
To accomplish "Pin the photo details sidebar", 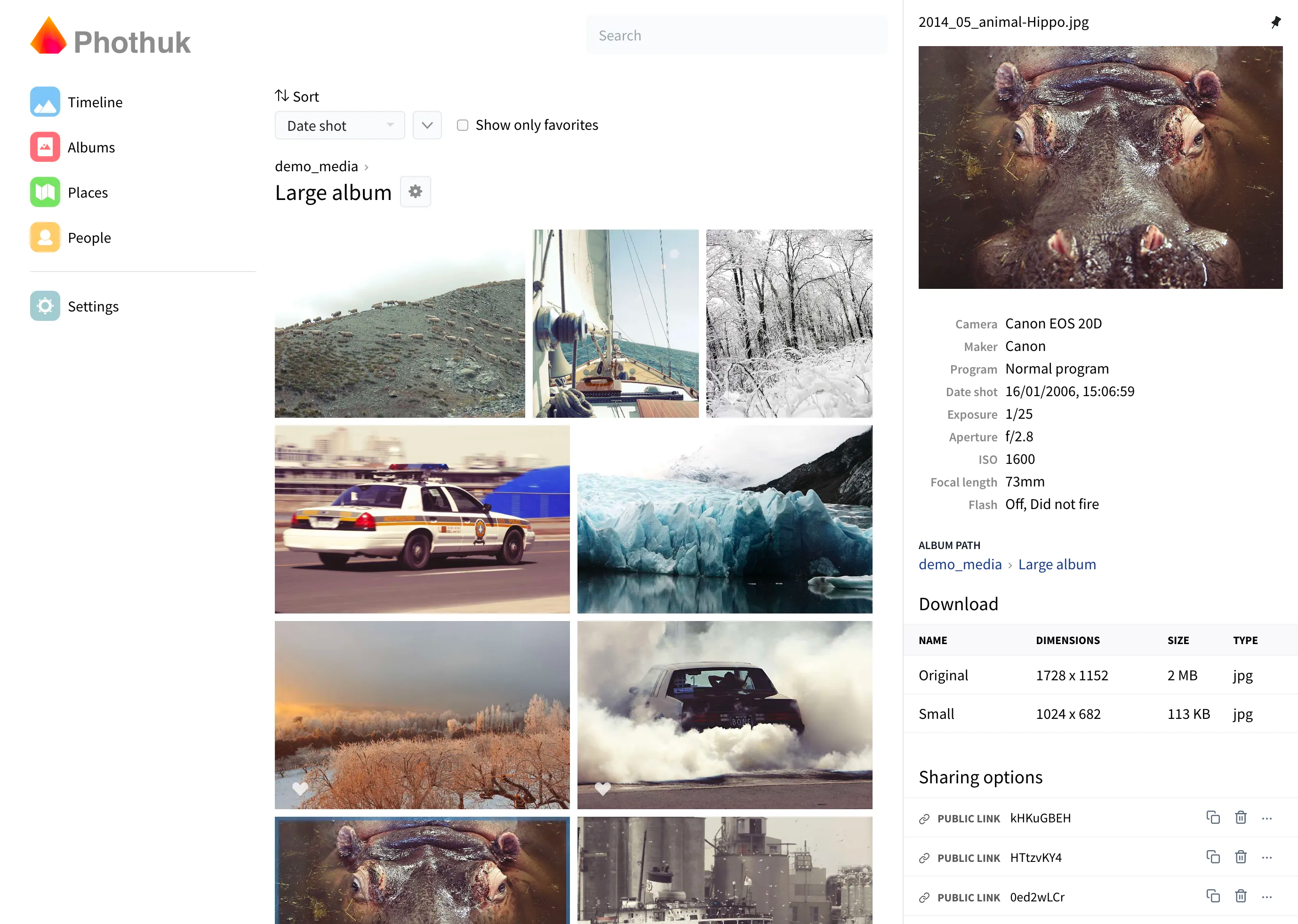I will [x=1275, y=22].
